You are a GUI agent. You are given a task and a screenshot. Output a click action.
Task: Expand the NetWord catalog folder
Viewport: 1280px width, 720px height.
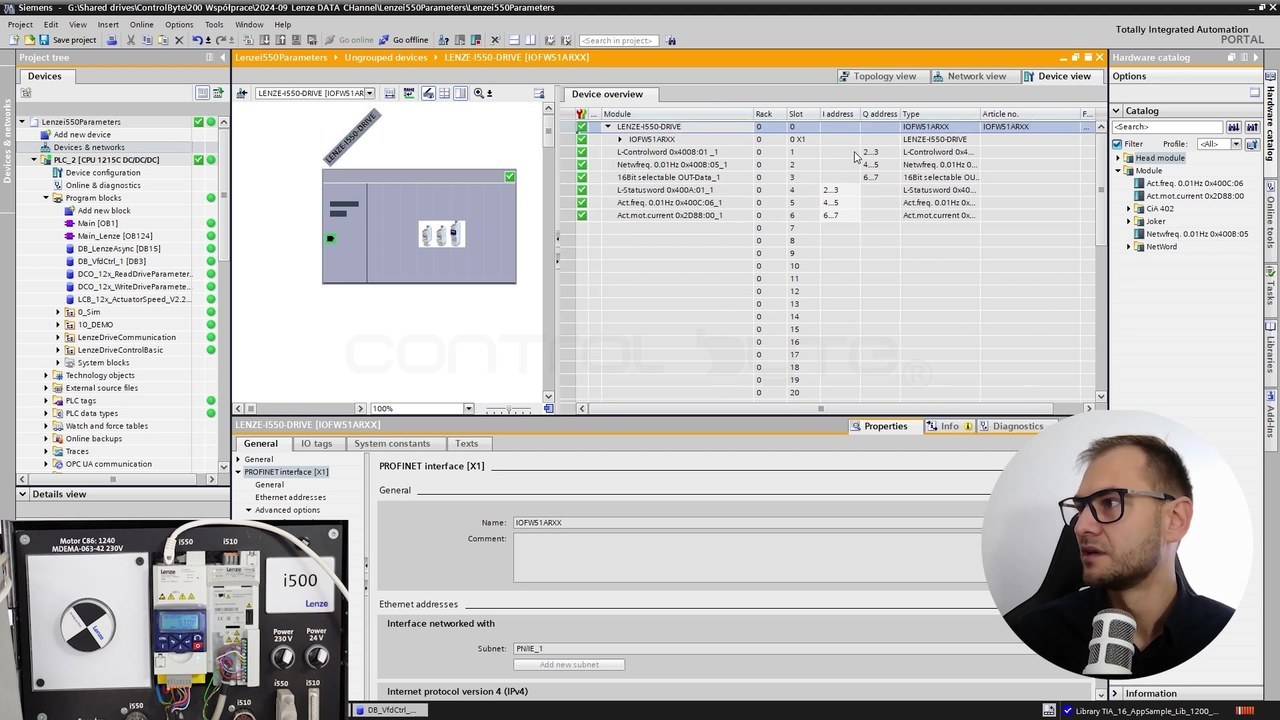coord(1129,247)
